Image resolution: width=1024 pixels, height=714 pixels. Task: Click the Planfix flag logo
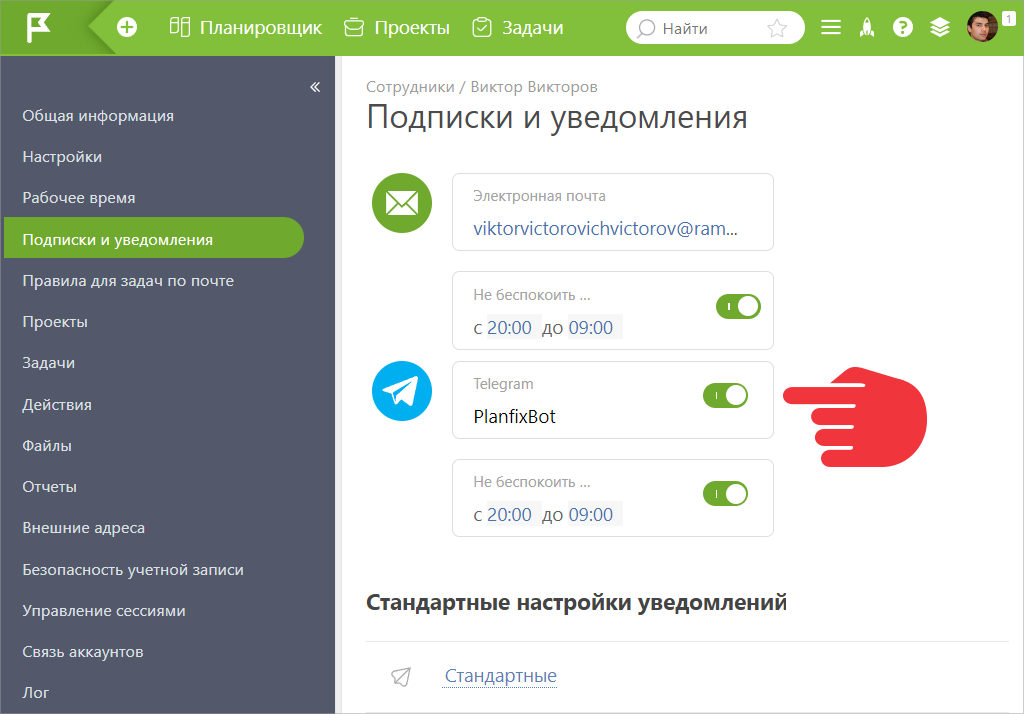pos(38,28)
